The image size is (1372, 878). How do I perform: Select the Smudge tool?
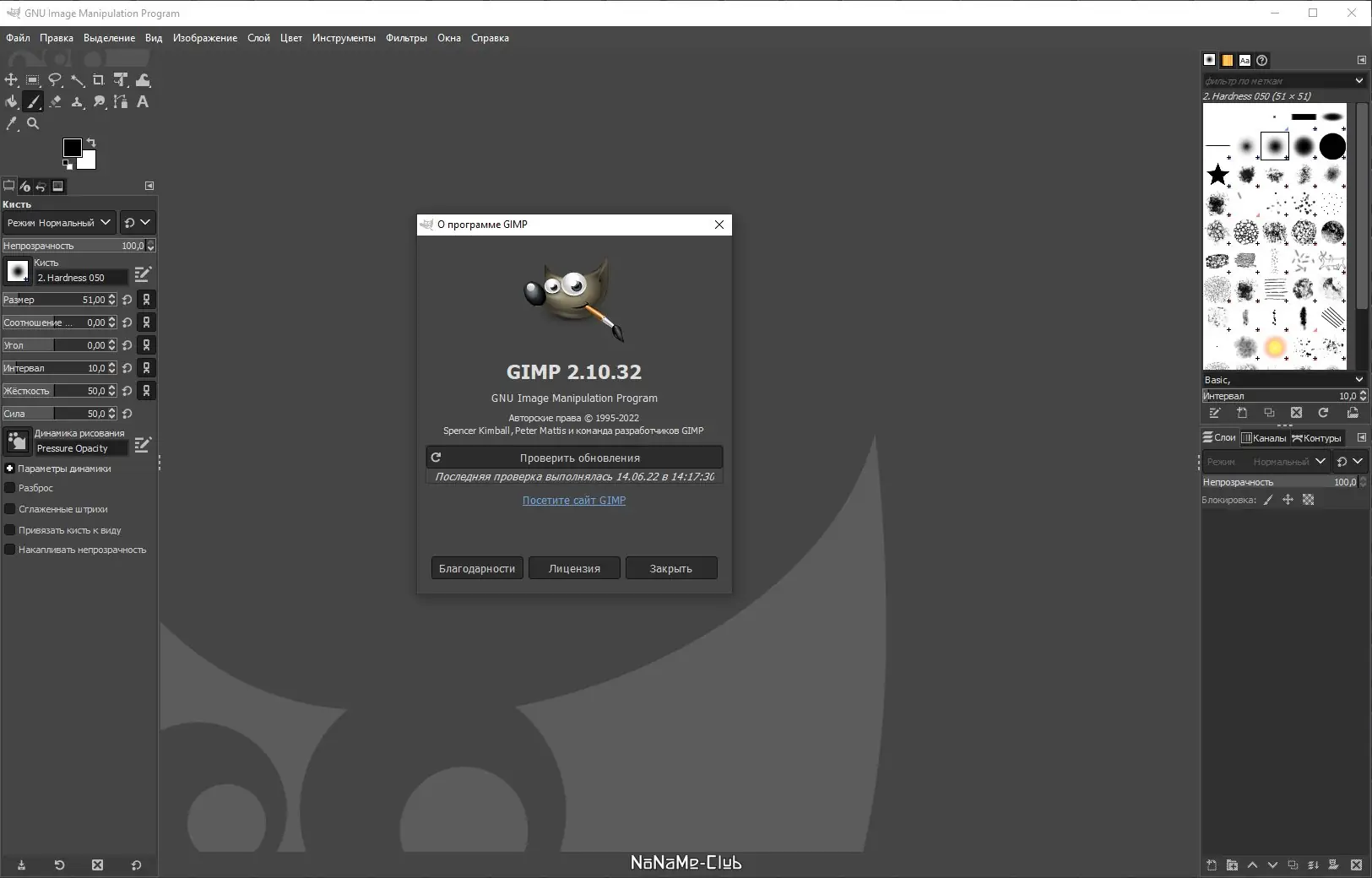click(99, 101)
